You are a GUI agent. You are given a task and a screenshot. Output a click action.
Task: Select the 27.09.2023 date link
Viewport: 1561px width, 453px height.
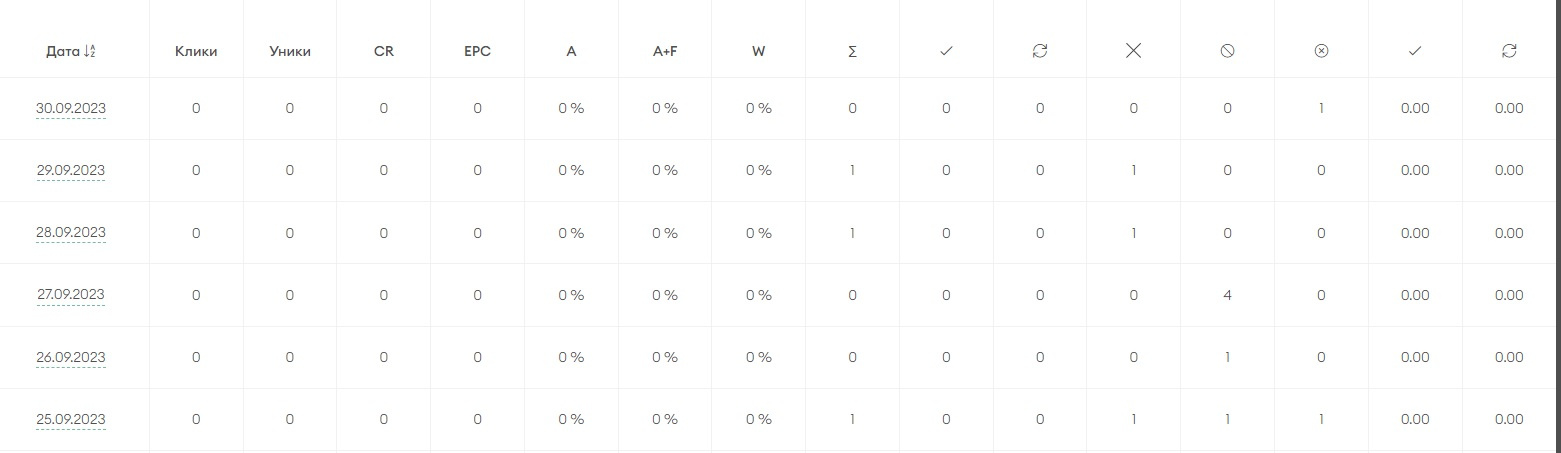pyautogui.click(x=71, y=295)
